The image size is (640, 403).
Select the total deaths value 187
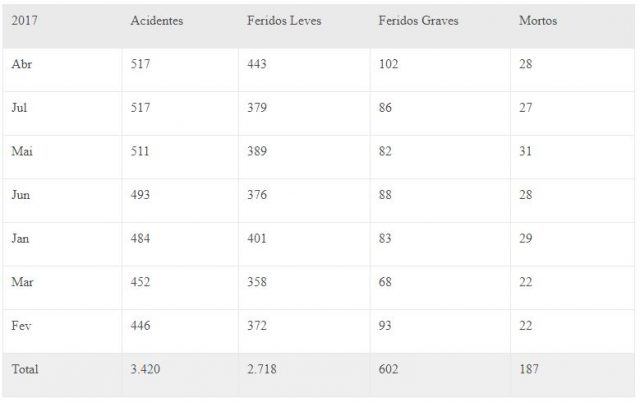pos(529,369)
